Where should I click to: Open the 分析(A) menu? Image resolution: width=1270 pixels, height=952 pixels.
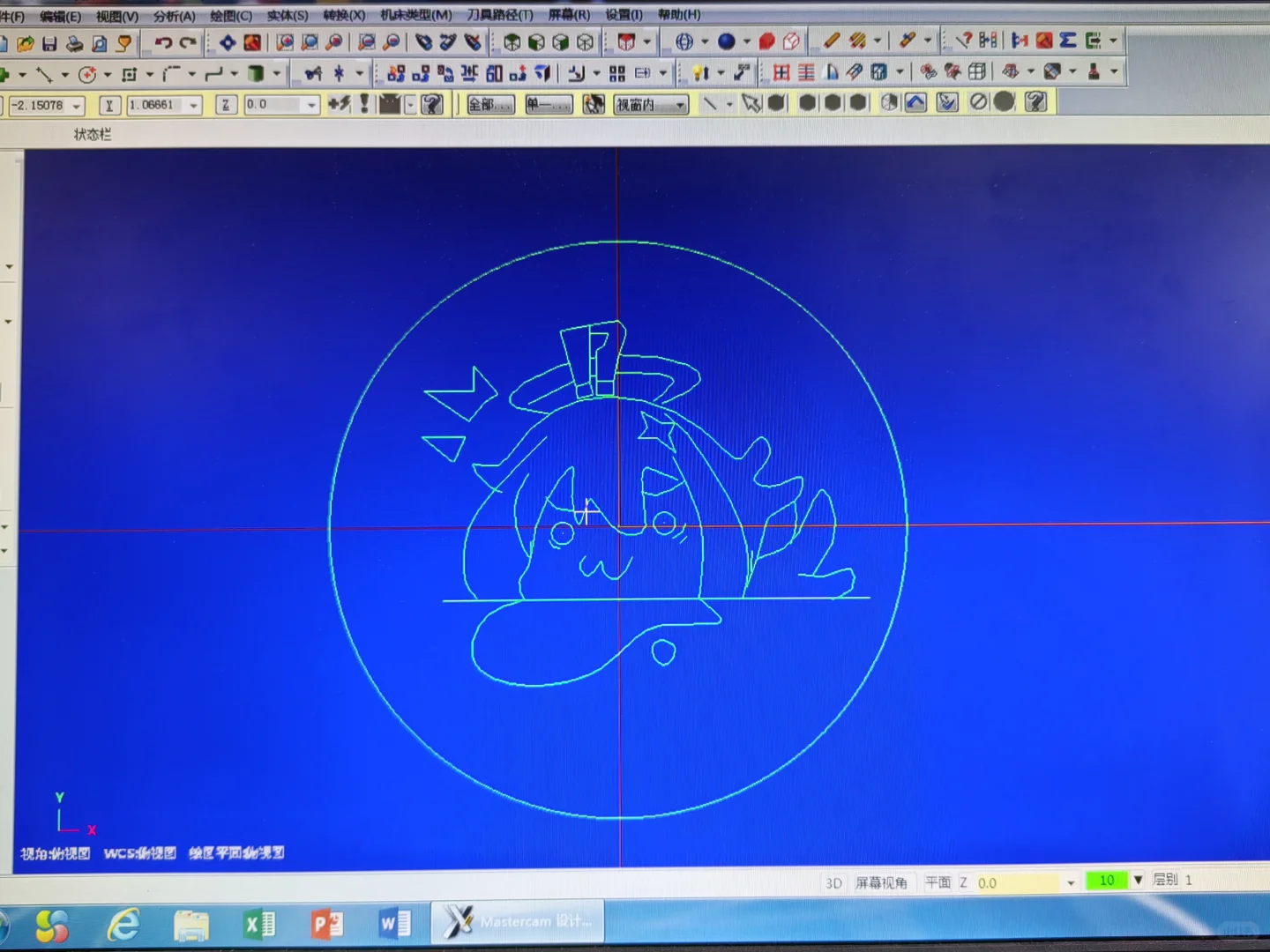[x=174, y=16]
